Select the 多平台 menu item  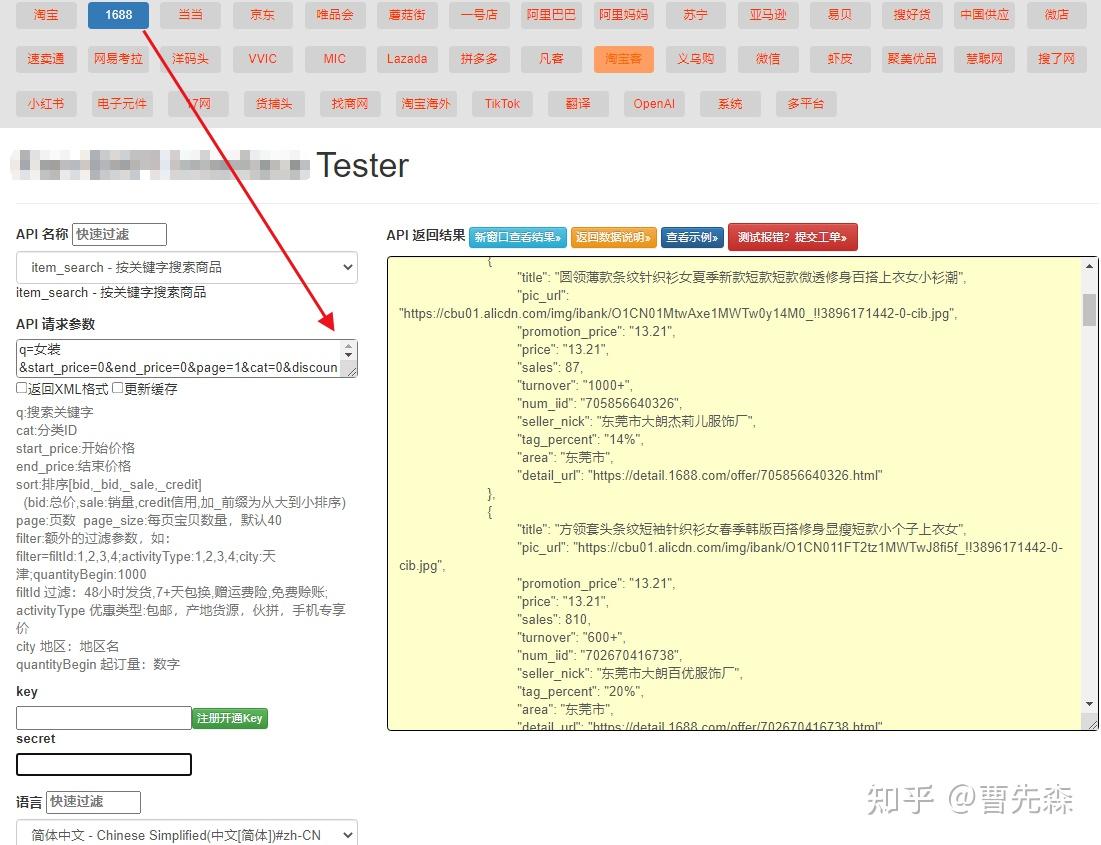[x=806, y=103]
